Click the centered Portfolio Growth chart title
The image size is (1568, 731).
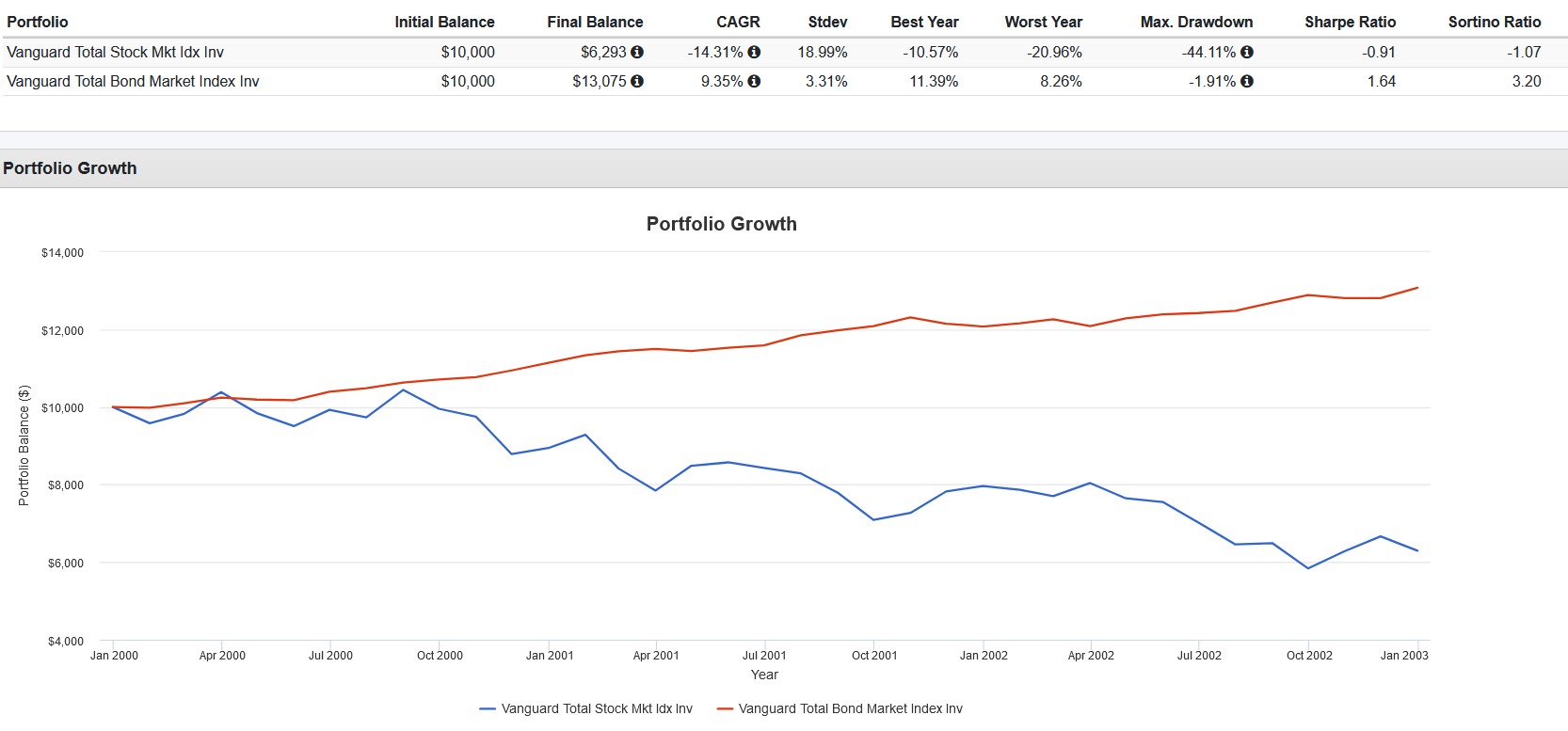point(721,224)
